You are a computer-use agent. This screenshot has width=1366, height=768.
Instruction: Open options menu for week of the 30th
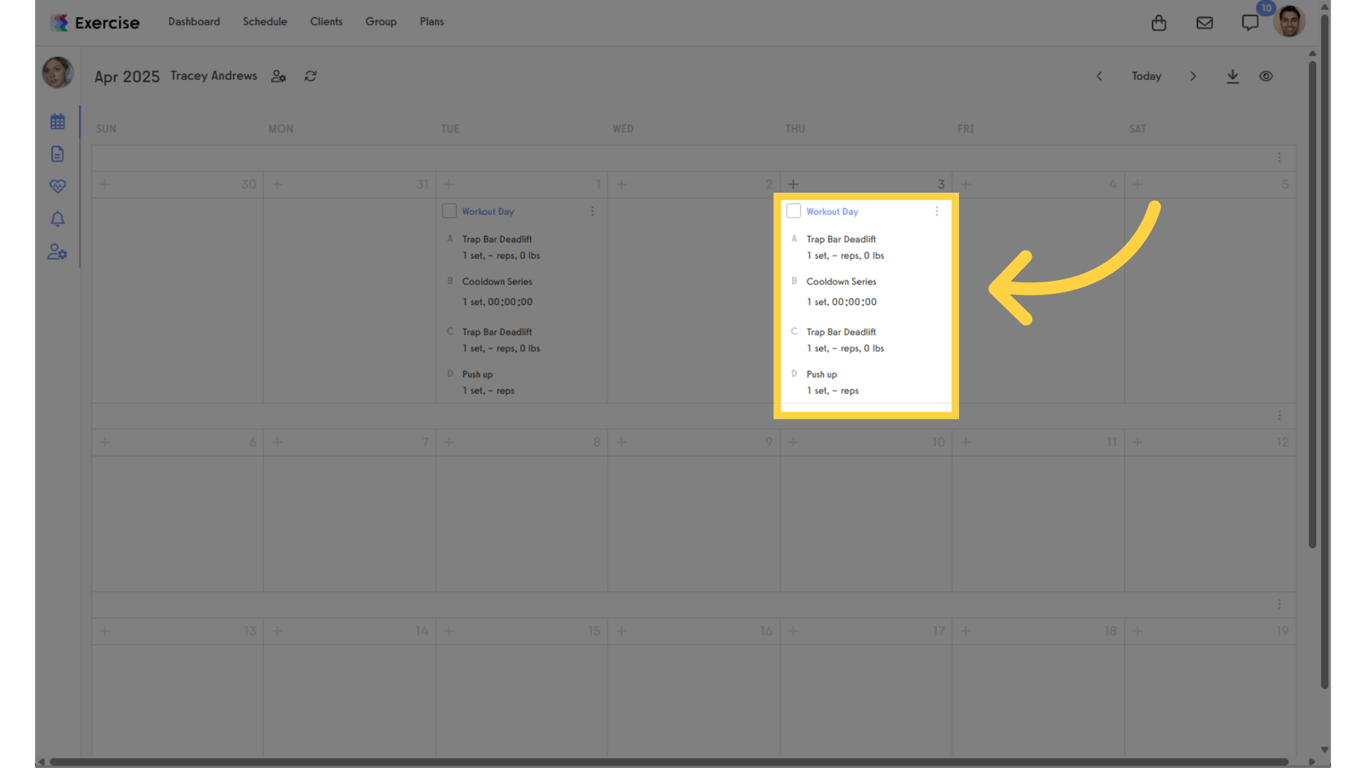pyautogui.click(x=1279, y=158)
